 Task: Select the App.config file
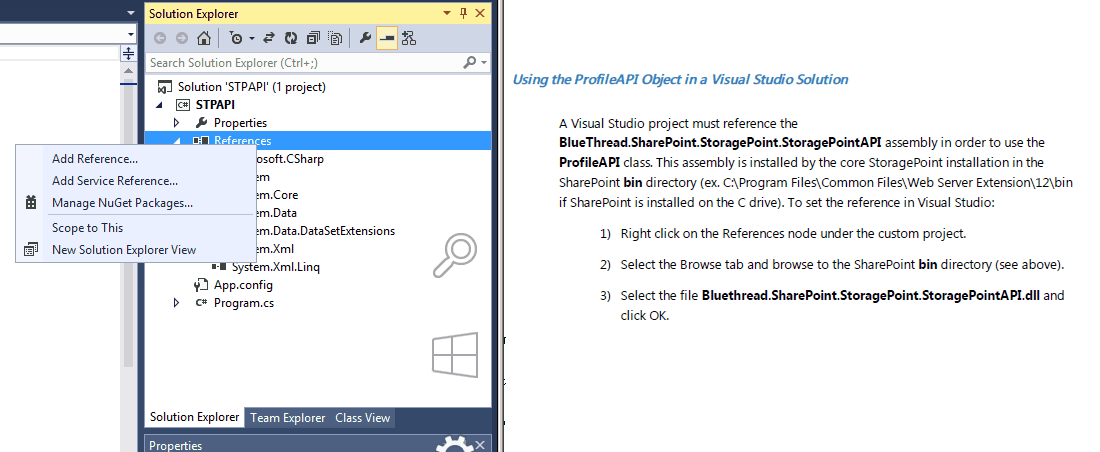243,285
